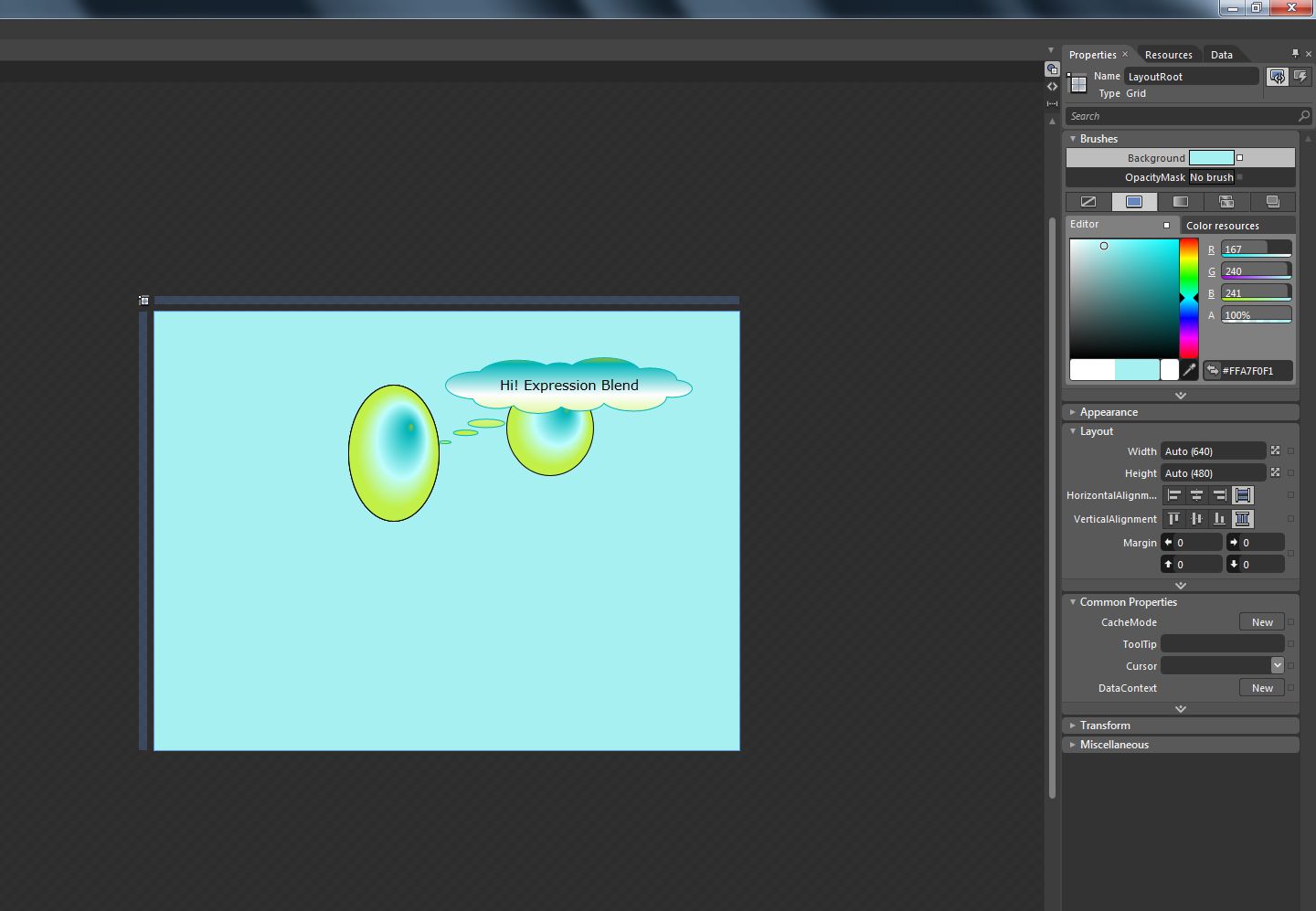Open the Brush resources button

pos(1272,202)
